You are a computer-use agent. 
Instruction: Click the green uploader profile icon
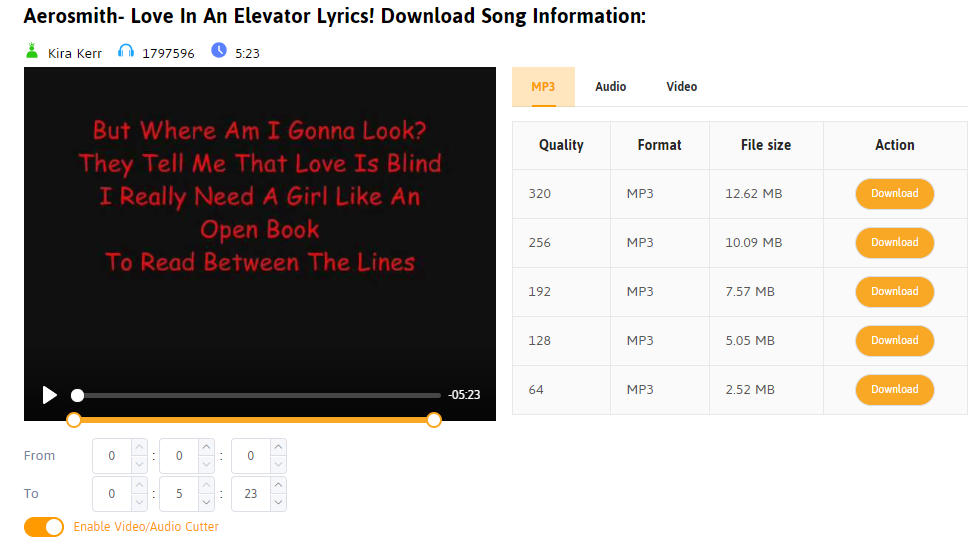31,51
